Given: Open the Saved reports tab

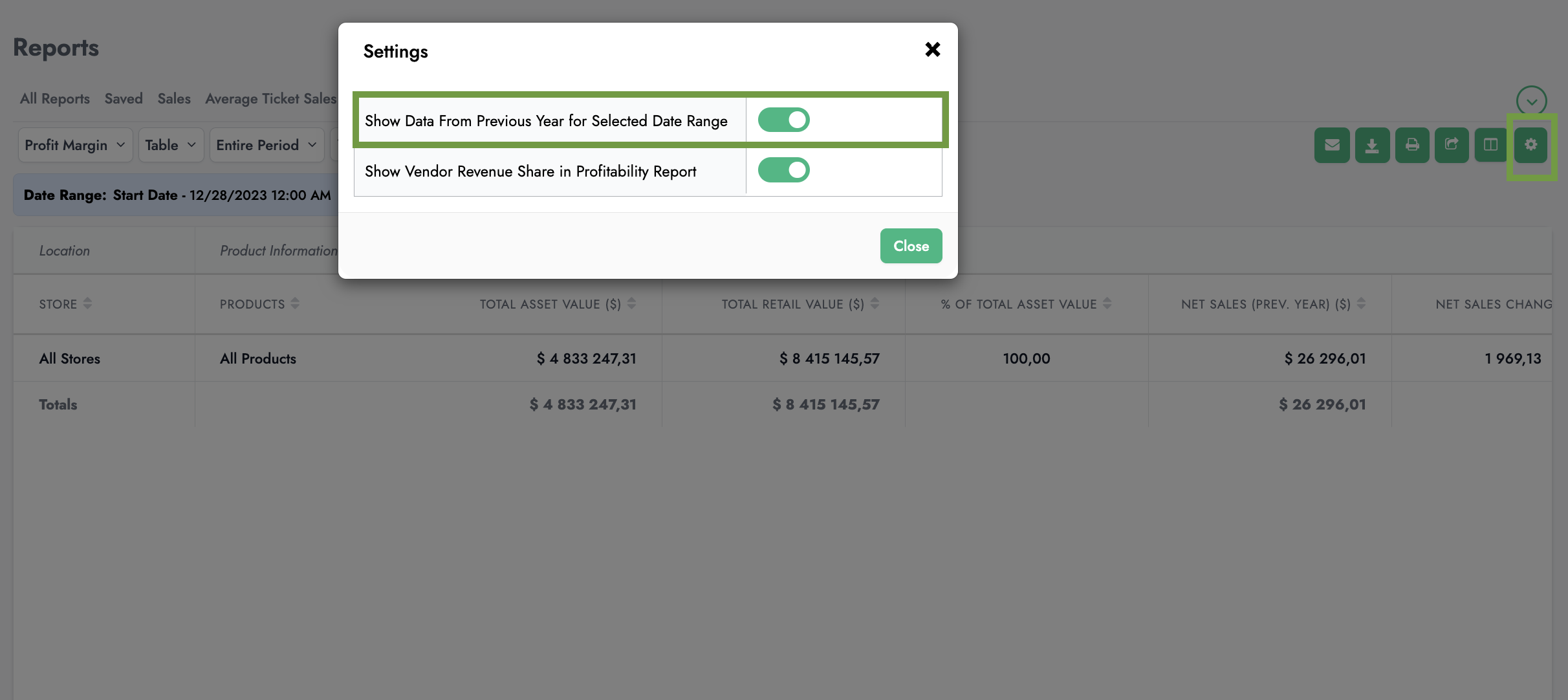Looking at the screenshot, I should click(124, 98).
